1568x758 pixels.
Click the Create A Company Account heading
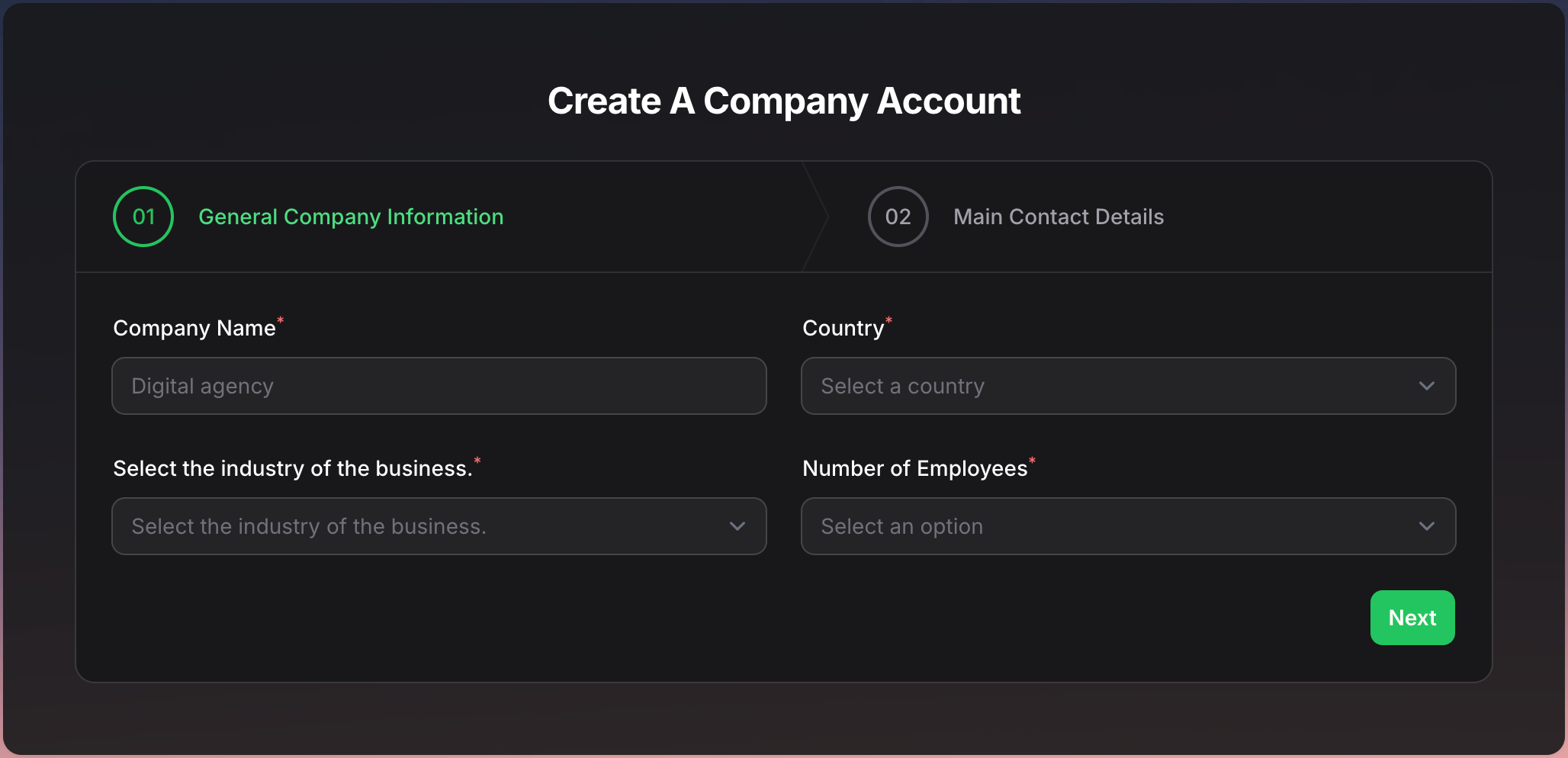point(784,100)
